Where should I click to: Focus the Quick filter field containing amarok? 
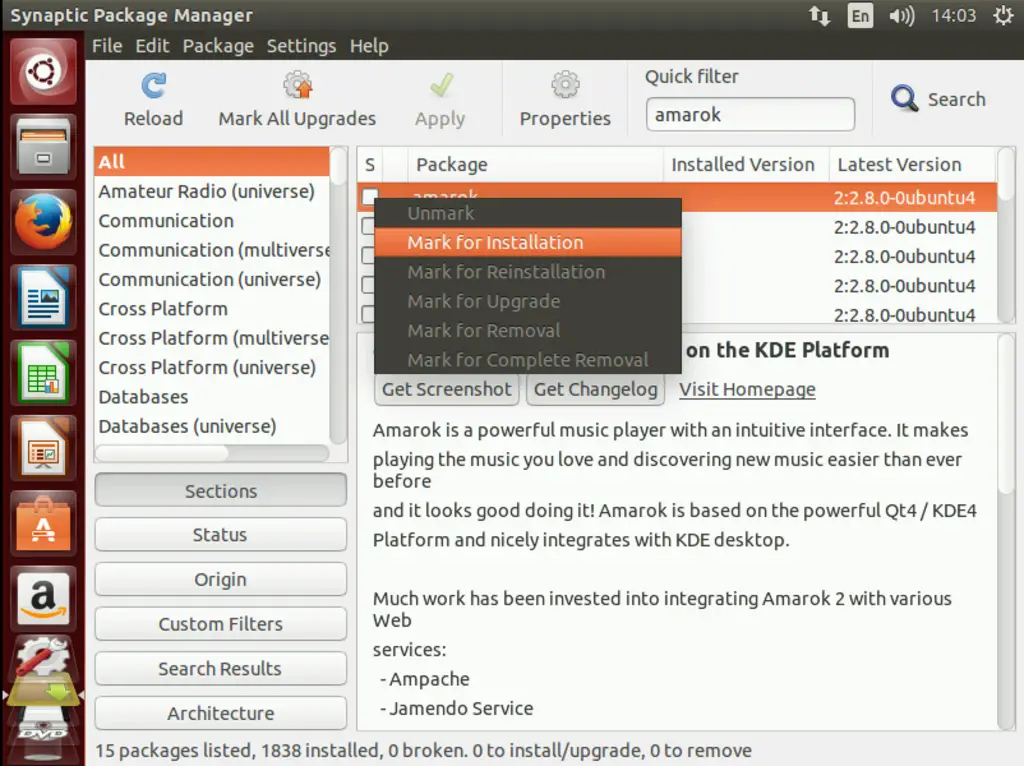tap(750, 114)
